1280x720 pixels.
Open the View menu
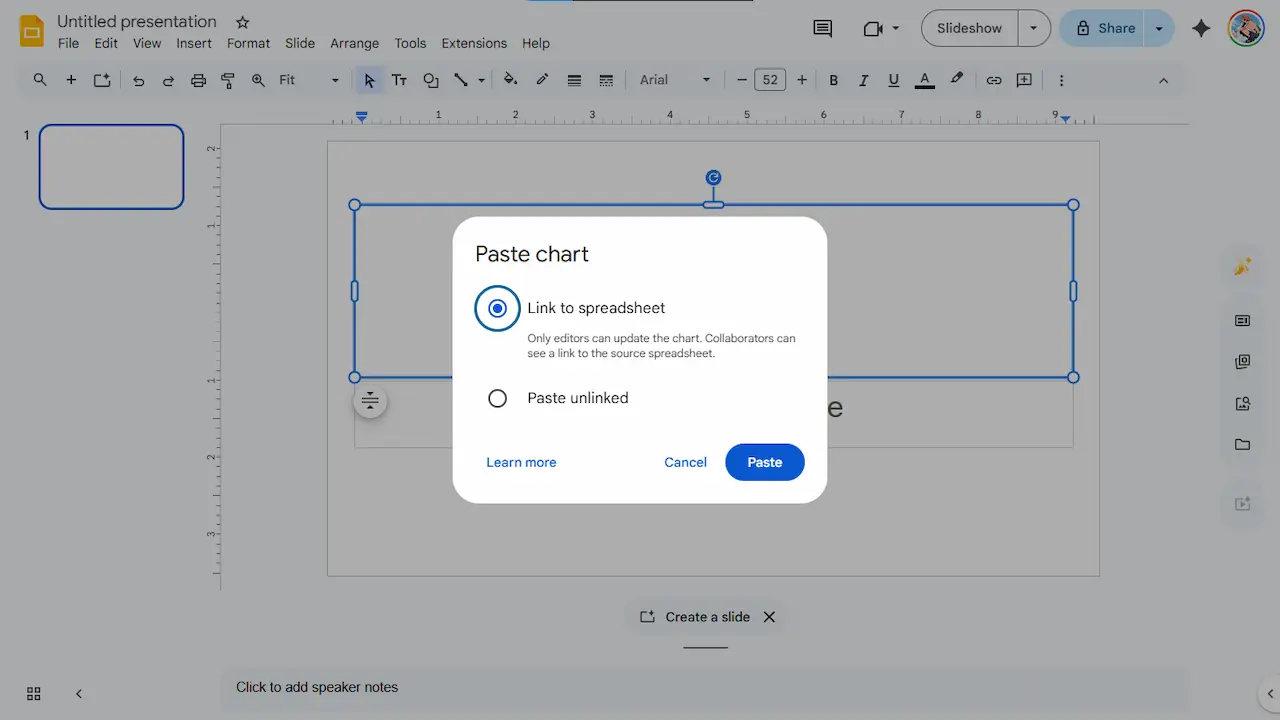click(147, 43)
